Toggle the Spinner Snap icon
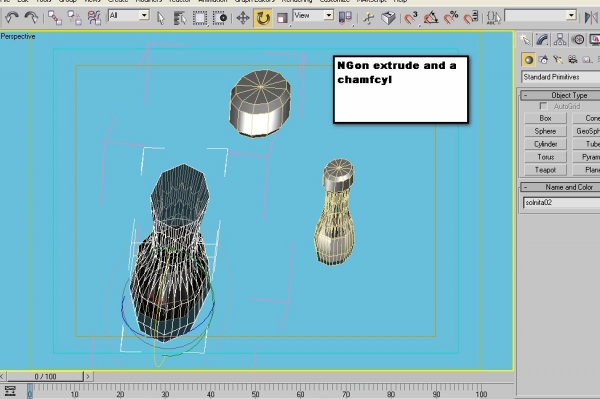 coord(471,18)
